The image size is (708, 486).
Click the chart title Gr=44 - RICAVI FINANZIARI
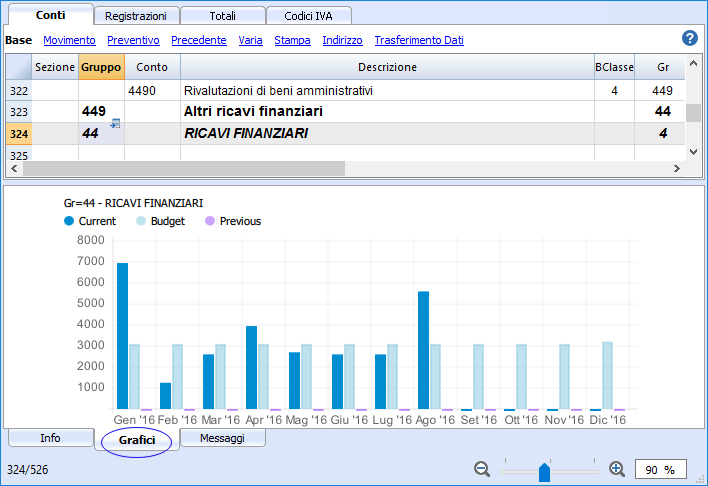click(x=133, y=203)
